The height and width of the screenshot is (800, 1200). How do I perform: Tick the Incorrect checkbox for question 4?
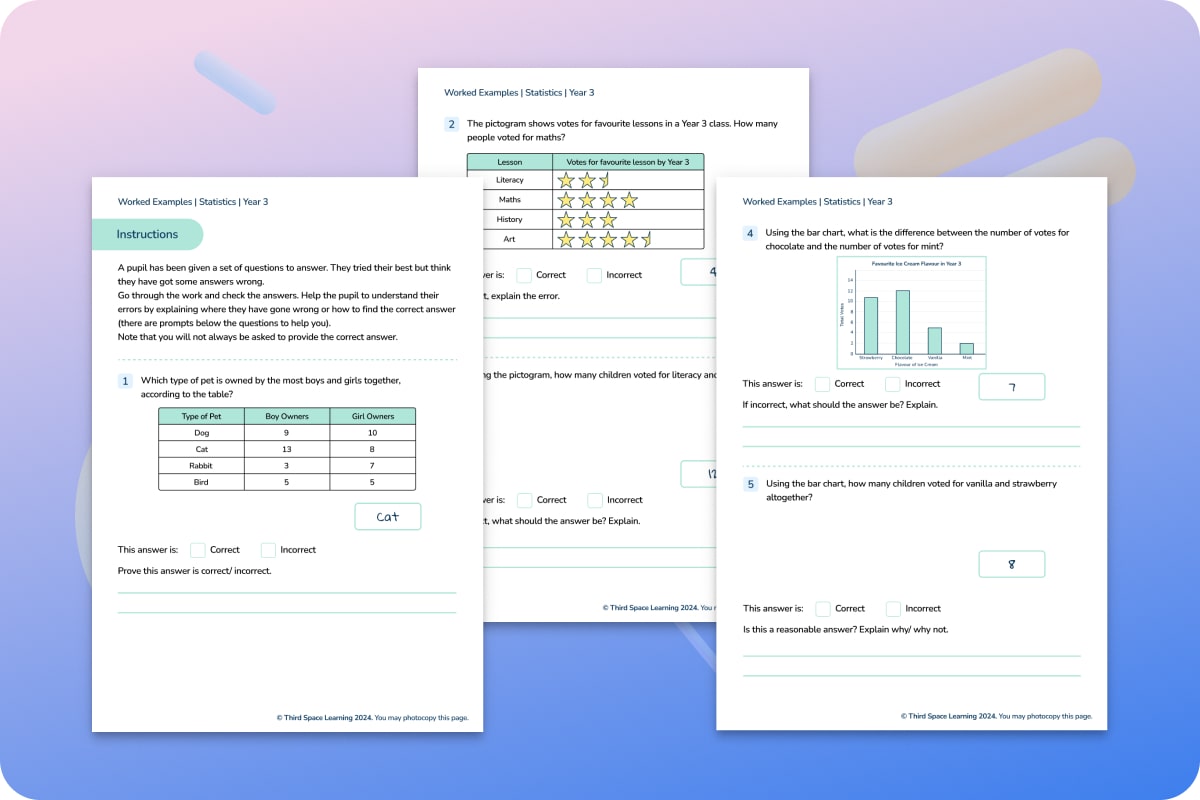893,384
